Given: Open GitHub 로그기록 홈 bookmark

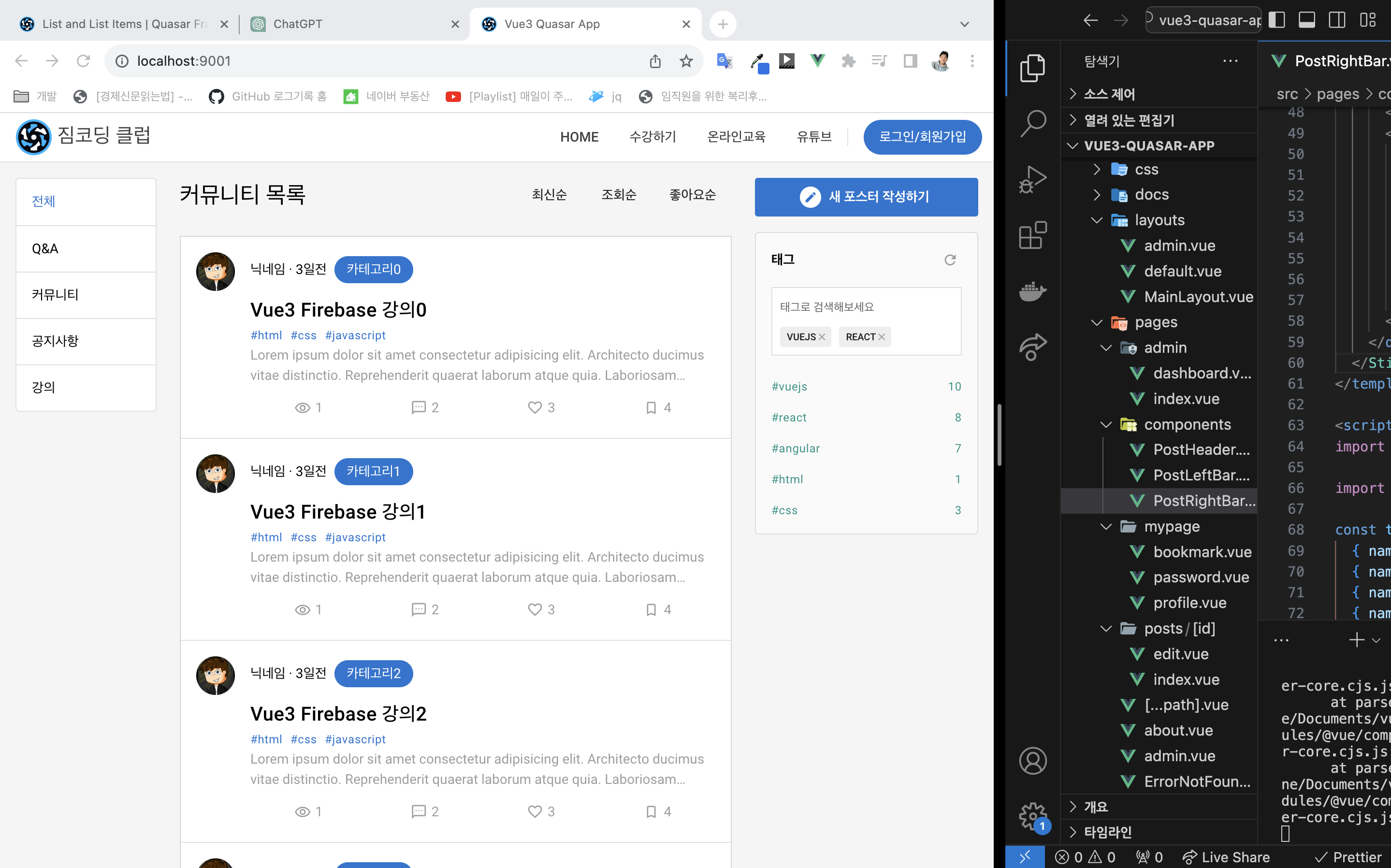Looking at the screenshot, I should 267,97.
